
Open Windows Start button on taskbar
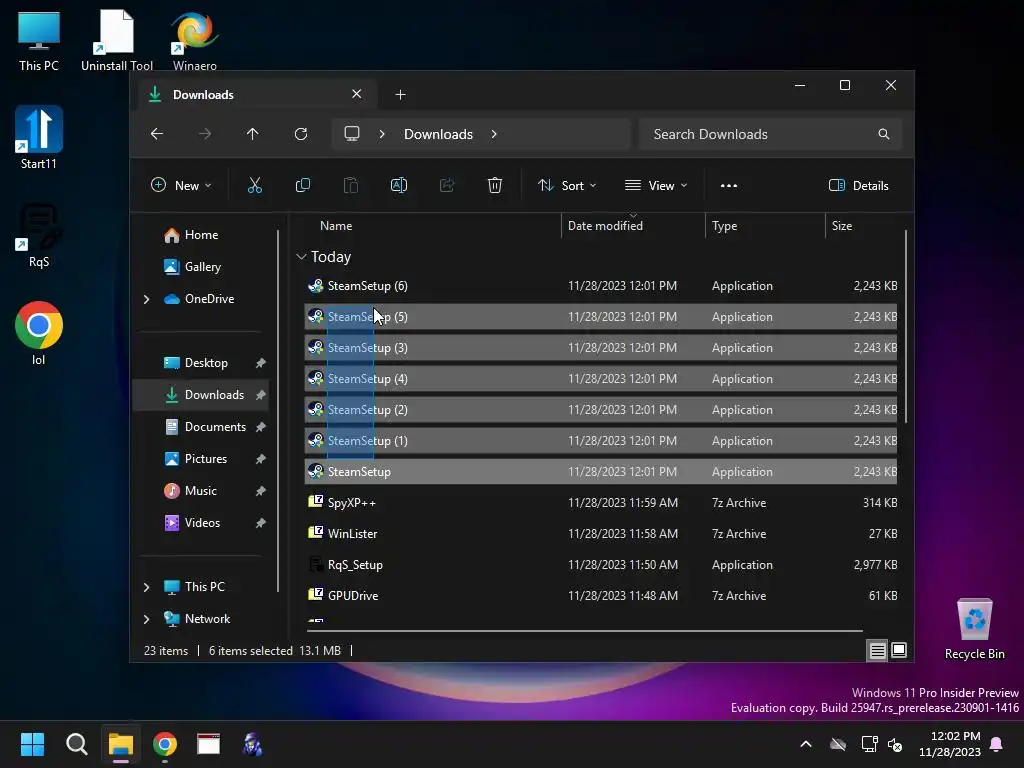(x=32, y=744)
